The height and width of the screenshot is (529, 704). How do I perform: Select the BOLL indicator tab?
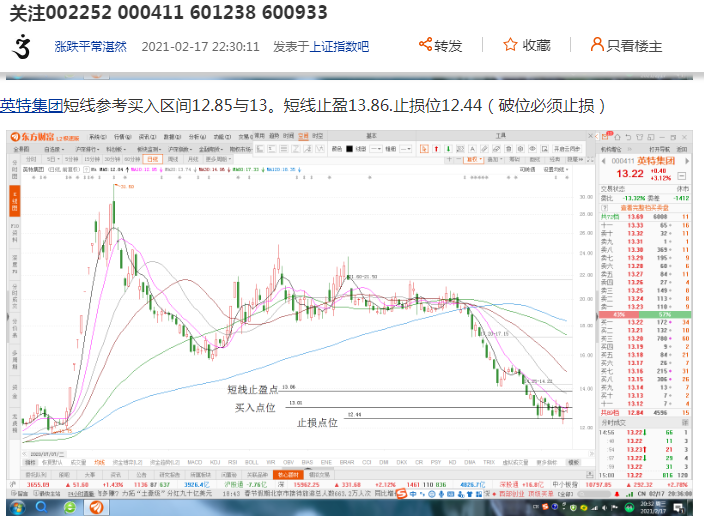click(x=251, y=462)
